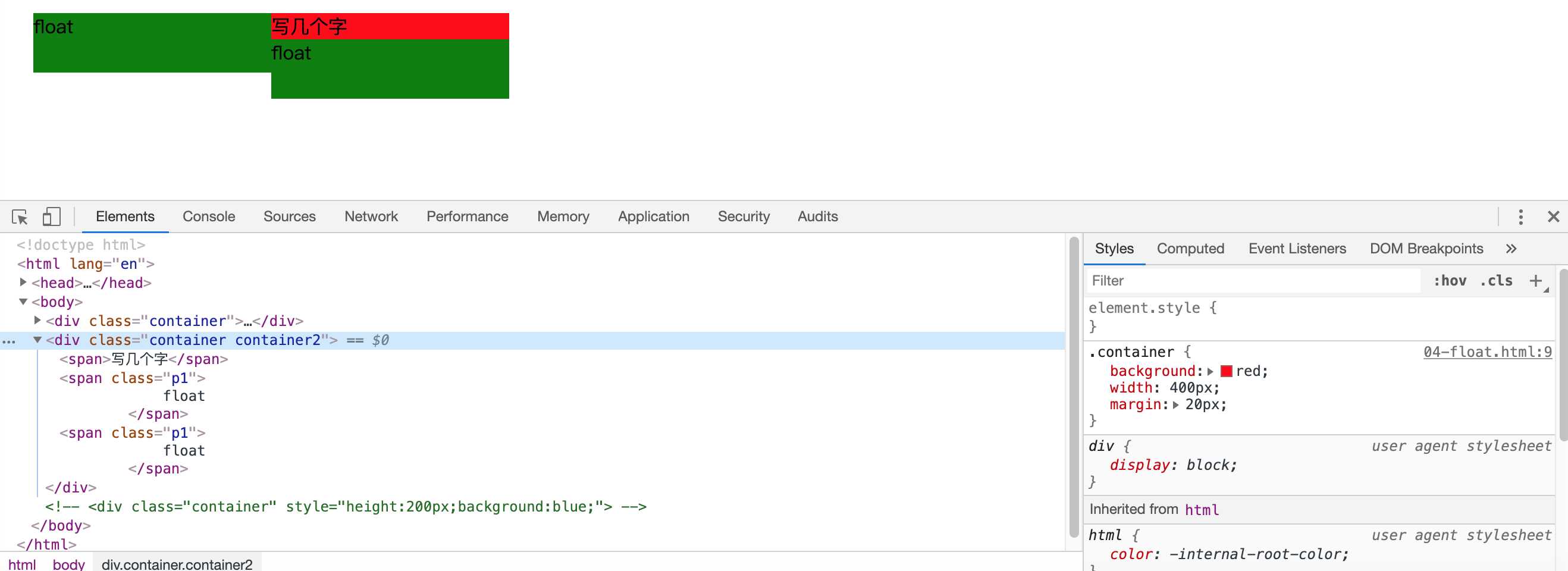Screen dimensions: 1568x571
Task: Toggle the device toolbar icon
Action: (x=51, y=217)
